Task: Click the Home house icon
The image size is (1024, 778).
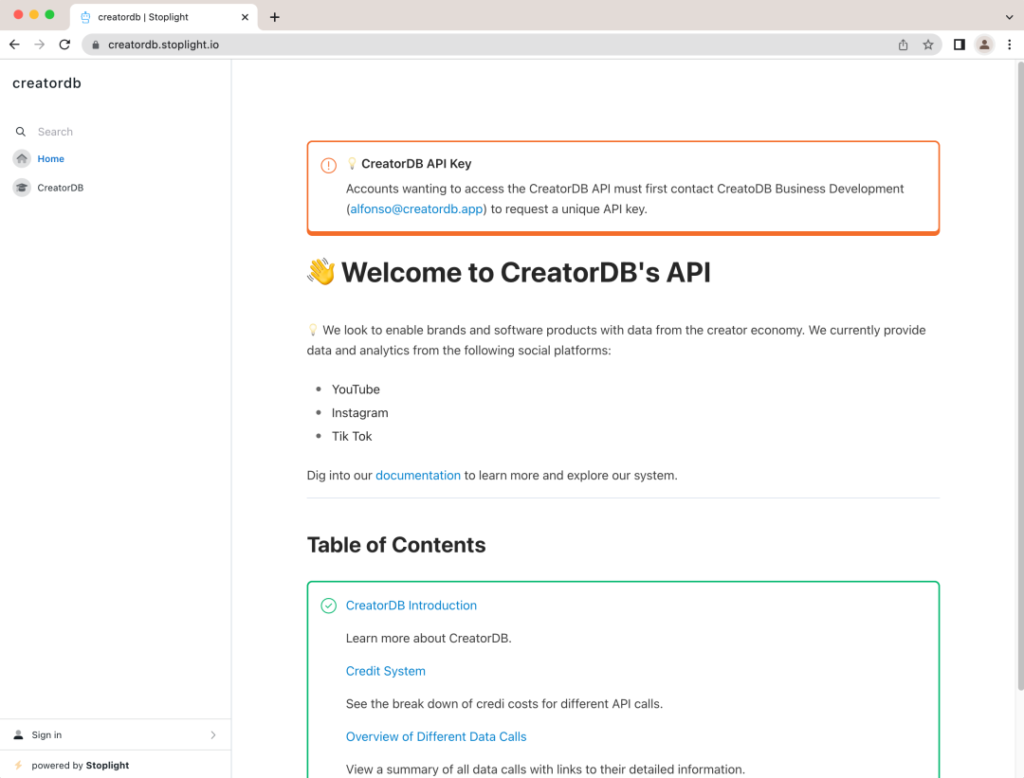Action: tap(22, 159)
